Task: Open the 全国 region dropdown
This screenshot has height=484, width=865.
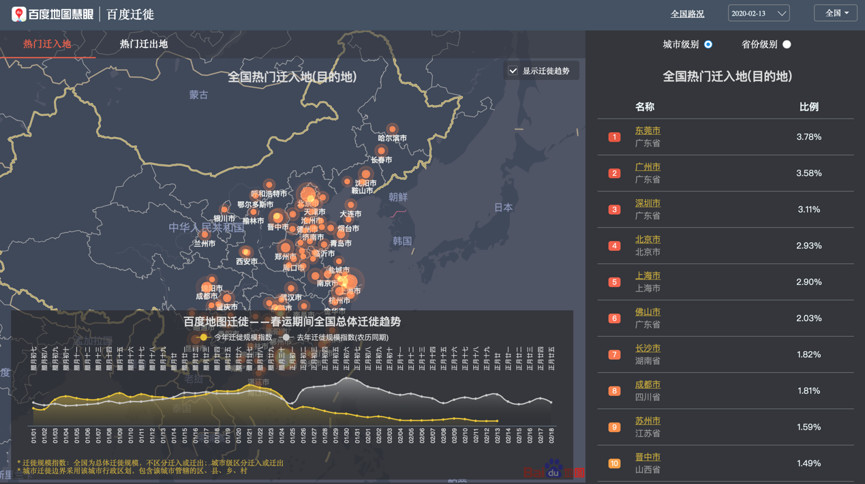Action: [x=836, y=13]
